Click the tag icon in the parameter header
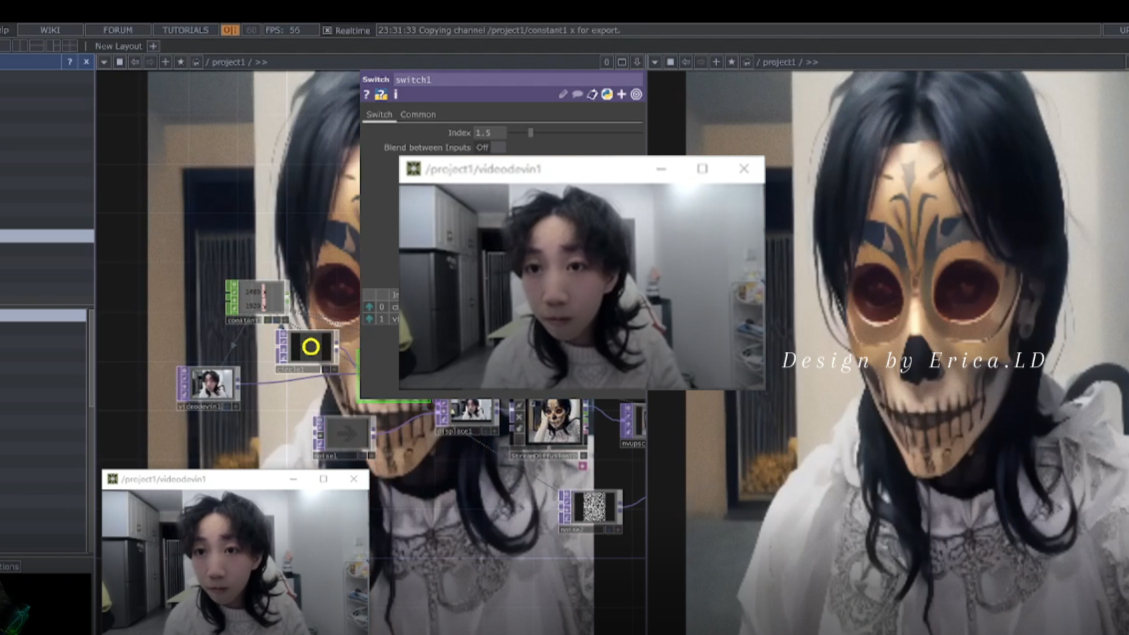The height and width of the screenshot is (635, 1129). point(592,94)
